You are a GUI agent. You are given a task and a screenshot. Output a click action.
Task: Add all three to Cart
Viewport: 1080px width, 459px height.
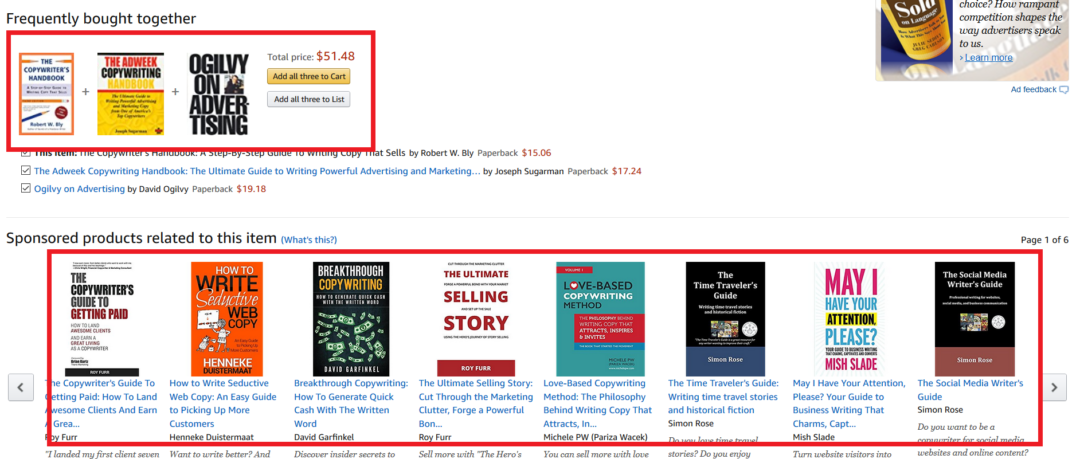[309, 76]
